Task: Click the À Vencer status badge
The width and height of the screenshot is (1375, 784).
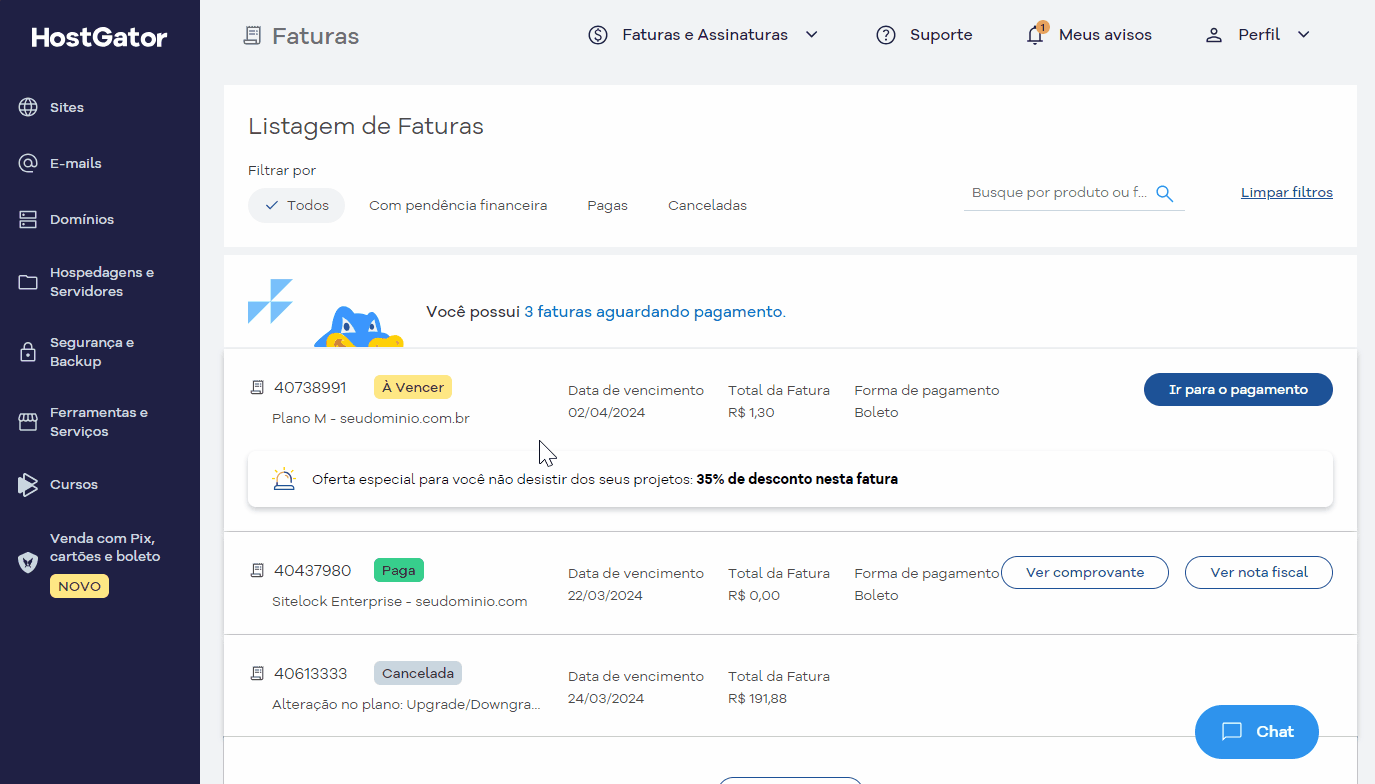Action: [413, 387]
